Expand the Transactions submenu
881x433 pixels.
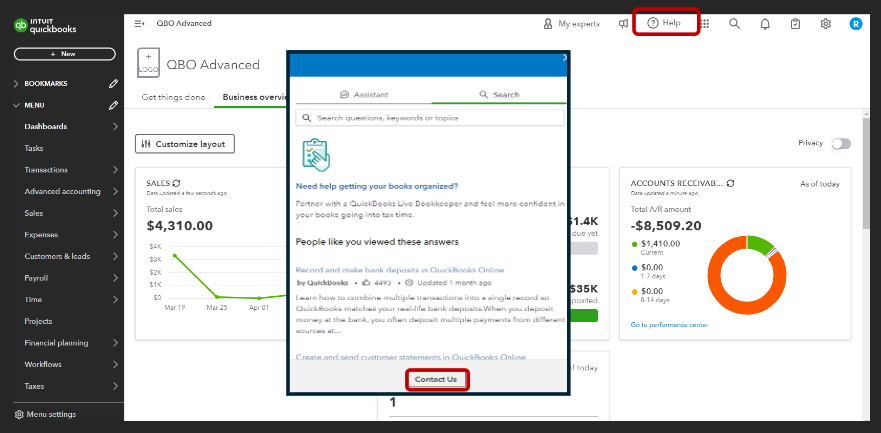115,170
